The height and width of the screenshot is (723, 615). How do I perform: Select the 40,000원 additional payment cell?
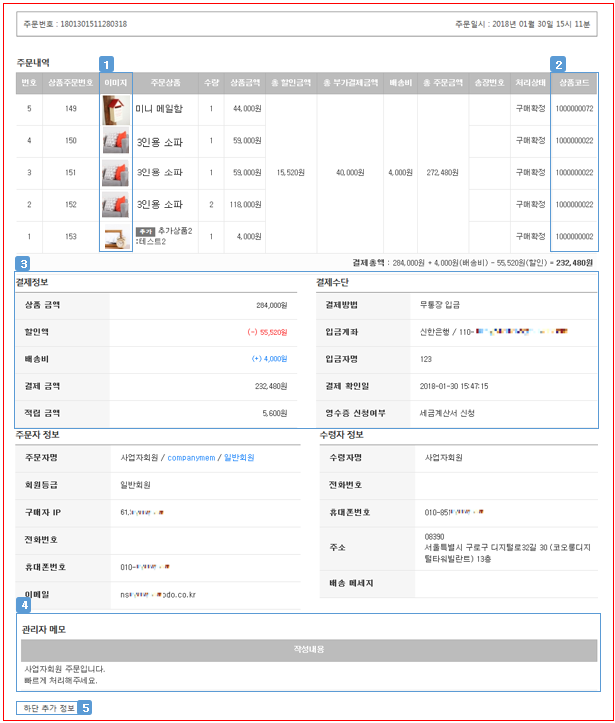coord(350,172)
